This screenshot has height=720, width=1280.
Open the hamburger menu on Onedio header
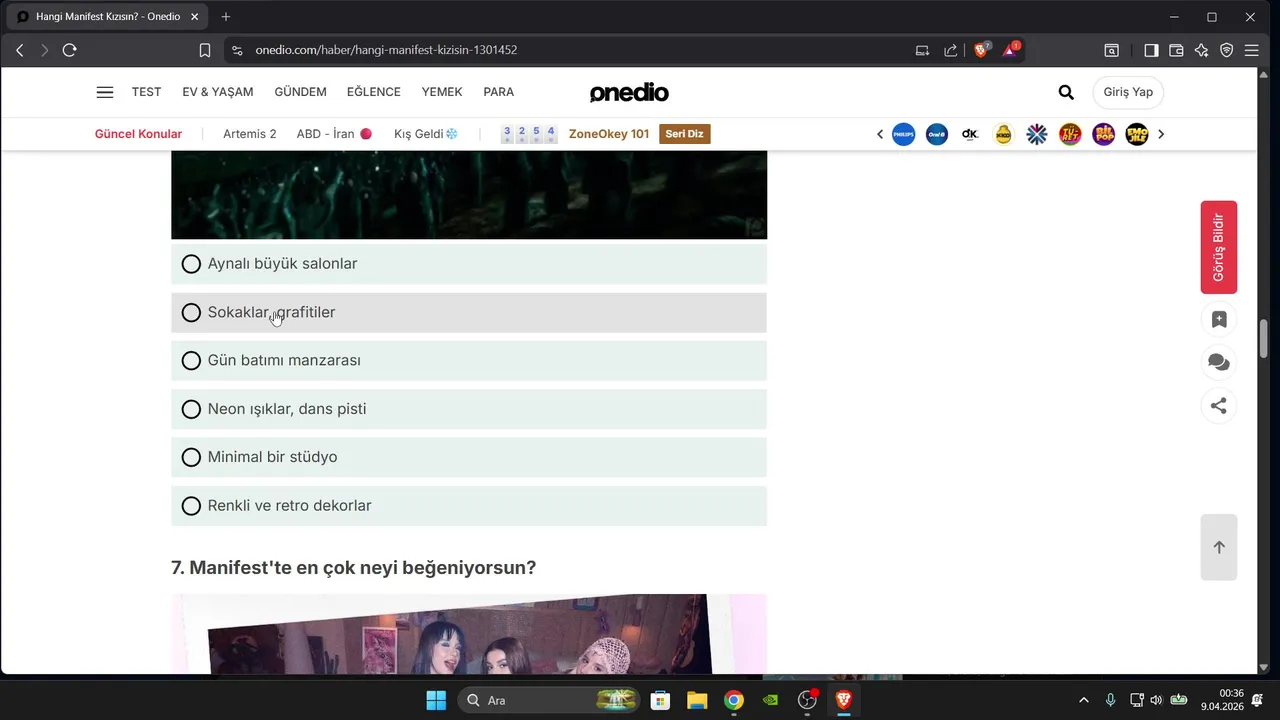105,92
